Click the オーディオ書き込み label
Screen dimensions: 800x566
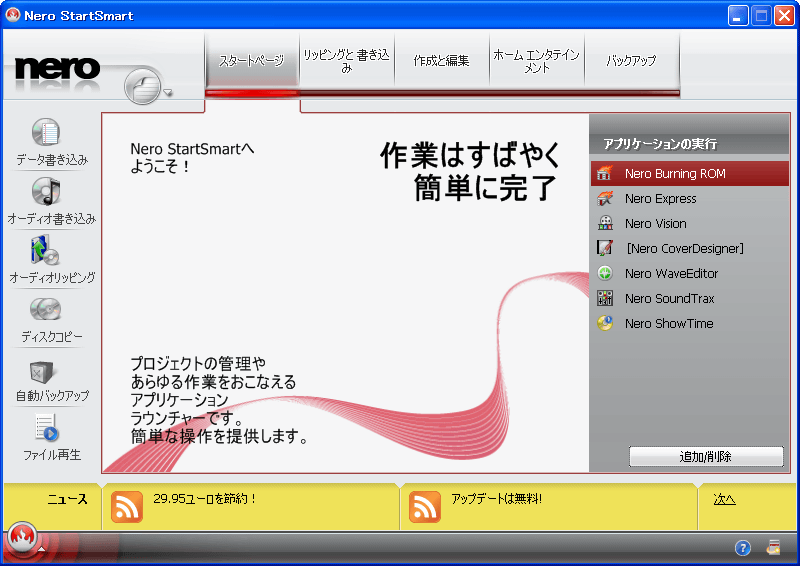point(52,219)
